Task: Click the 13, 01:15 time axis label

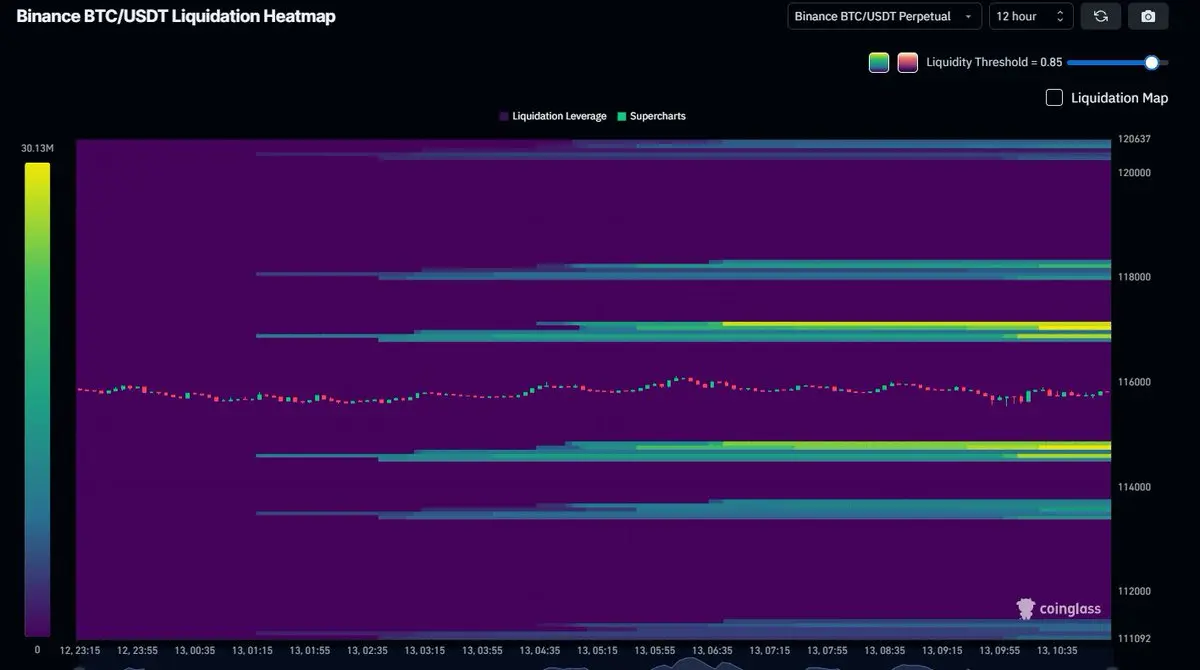Action: pos(252,650)
